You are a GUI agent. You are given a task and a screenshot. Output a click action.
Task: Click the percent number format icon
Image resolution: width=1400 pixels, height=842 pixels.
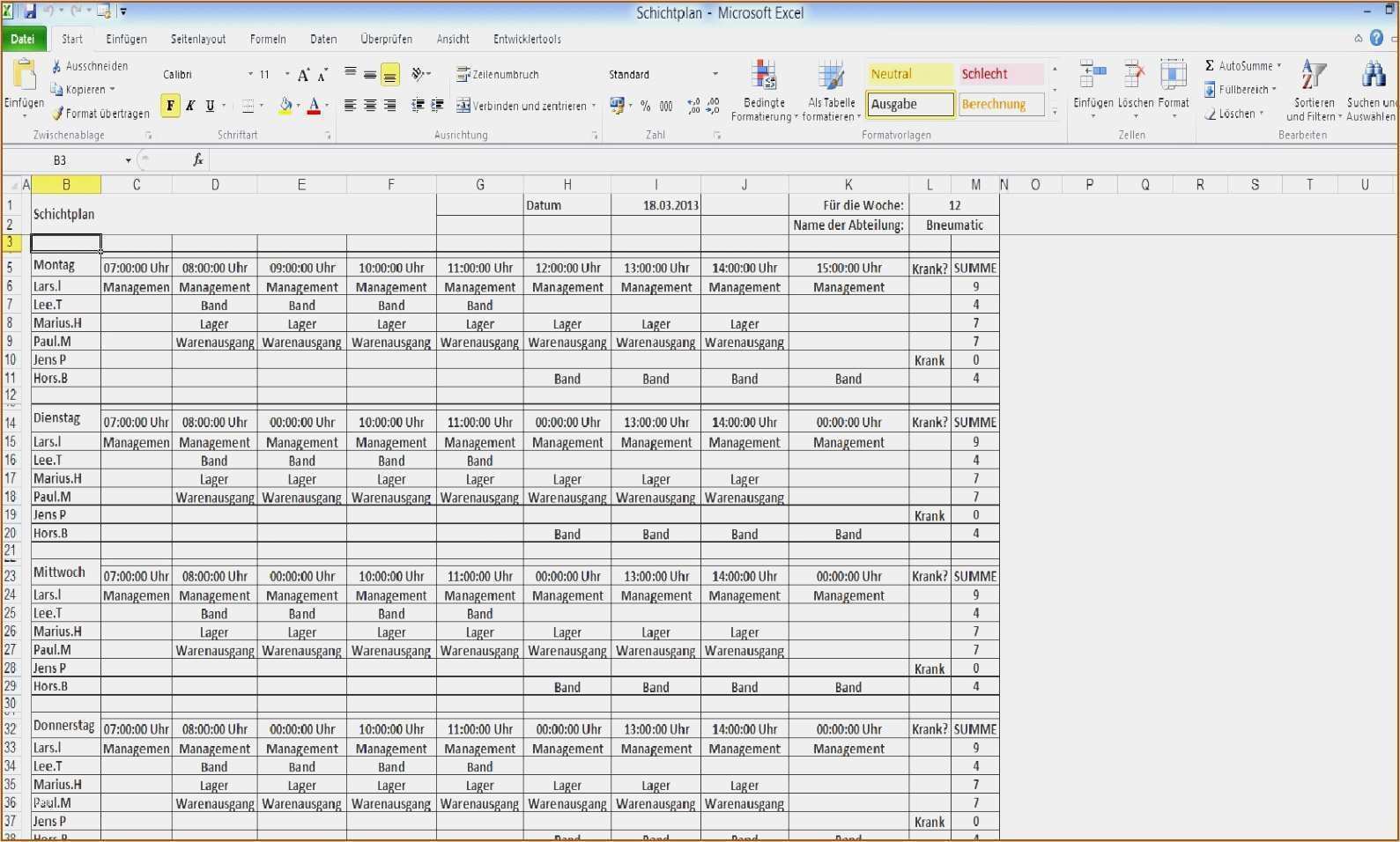click(x=646, y=106)
